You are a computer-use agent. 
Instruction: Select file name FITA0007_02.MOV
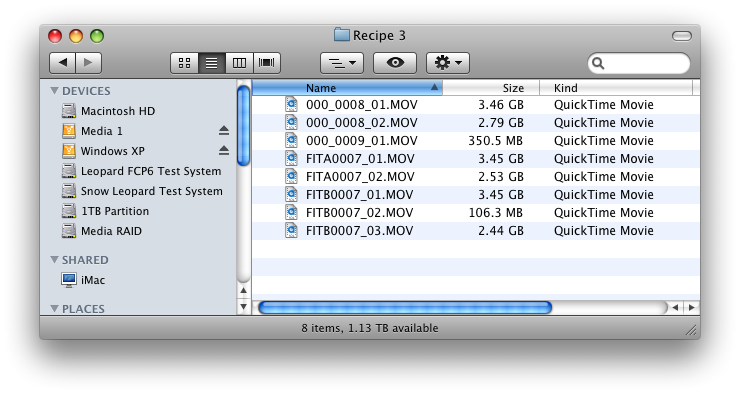tap(360, 176)
